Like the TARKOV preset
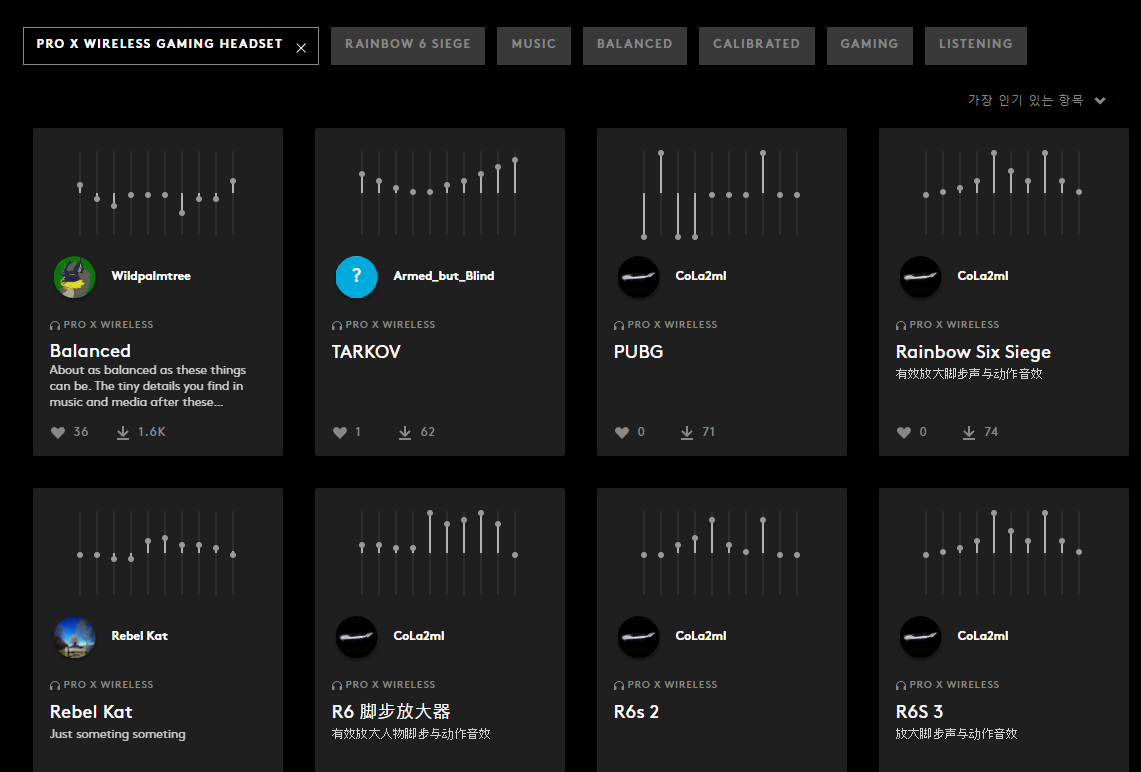This screenshot has width=1141, height=772. (340, 432)
